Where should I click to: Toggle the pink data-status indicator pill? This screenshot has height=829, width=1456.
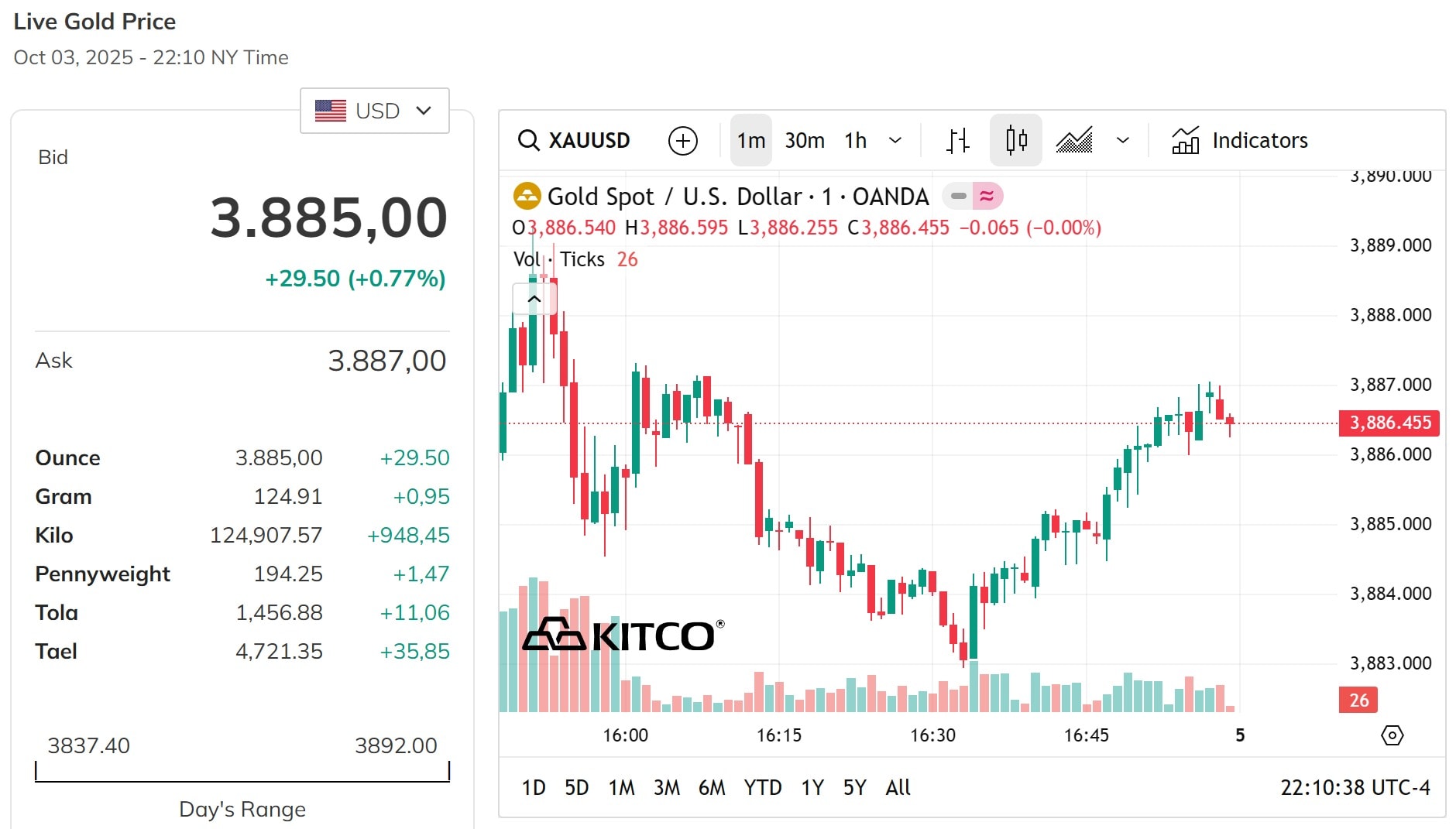(x=987, y=197)
